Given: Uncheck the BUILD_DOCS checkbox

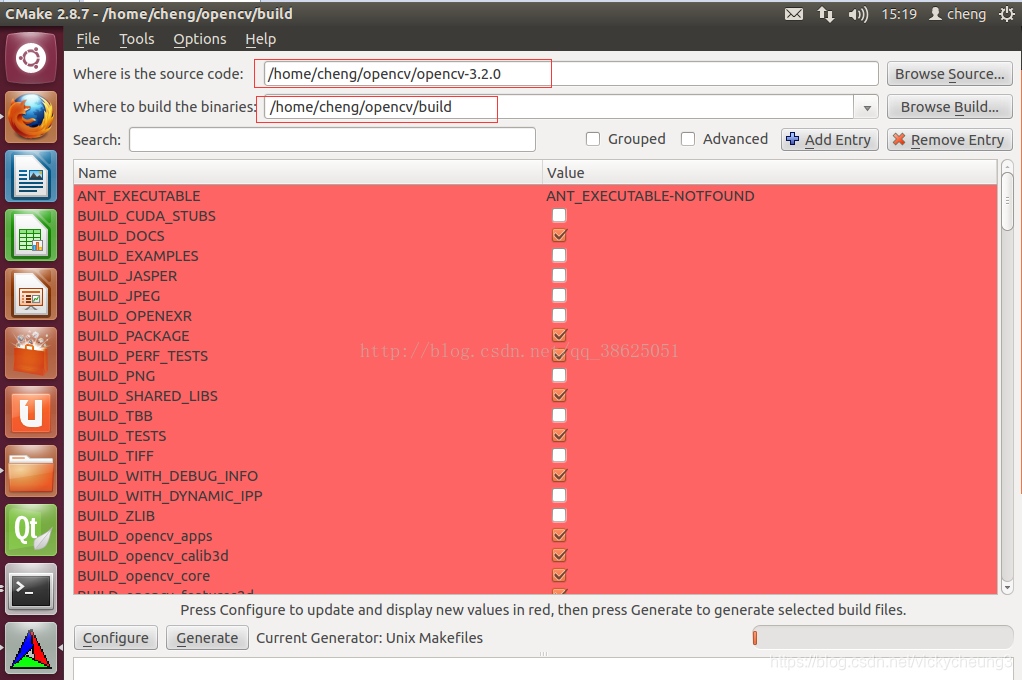Looking at the screenshot, I should pos(559,235).
